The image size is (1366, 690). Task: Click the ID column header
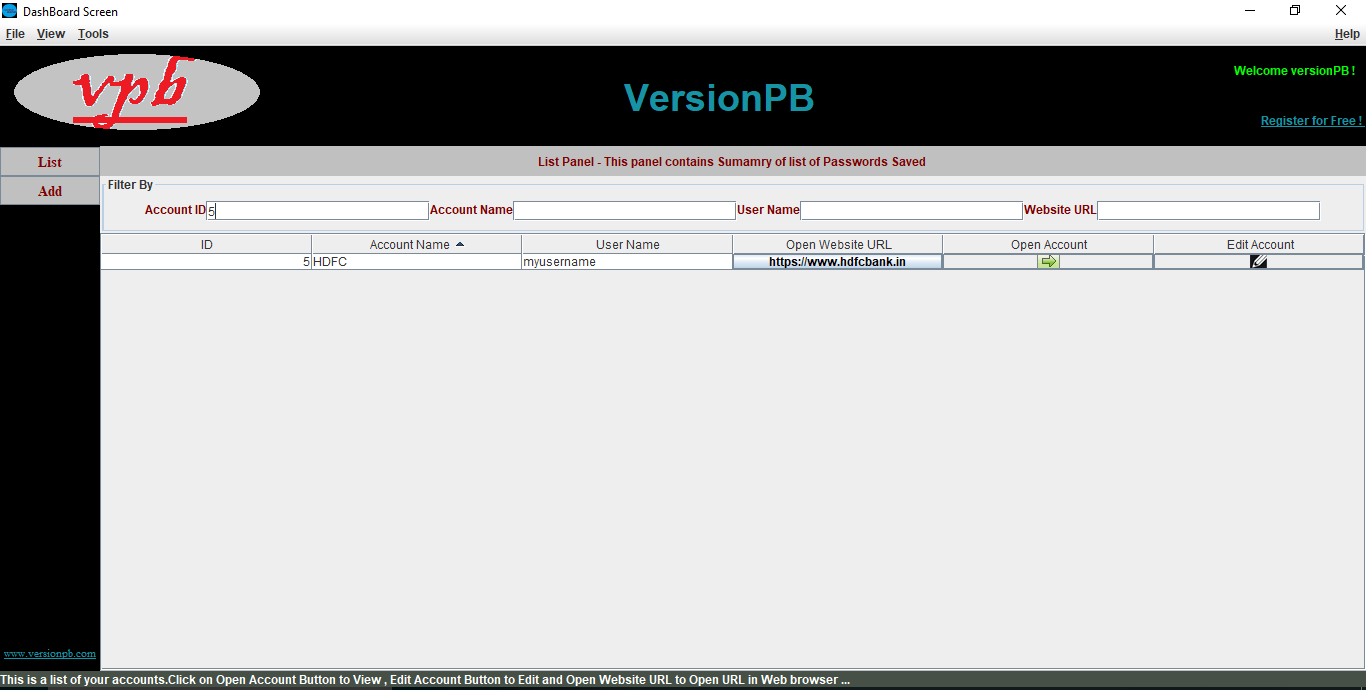click(206, 244)
